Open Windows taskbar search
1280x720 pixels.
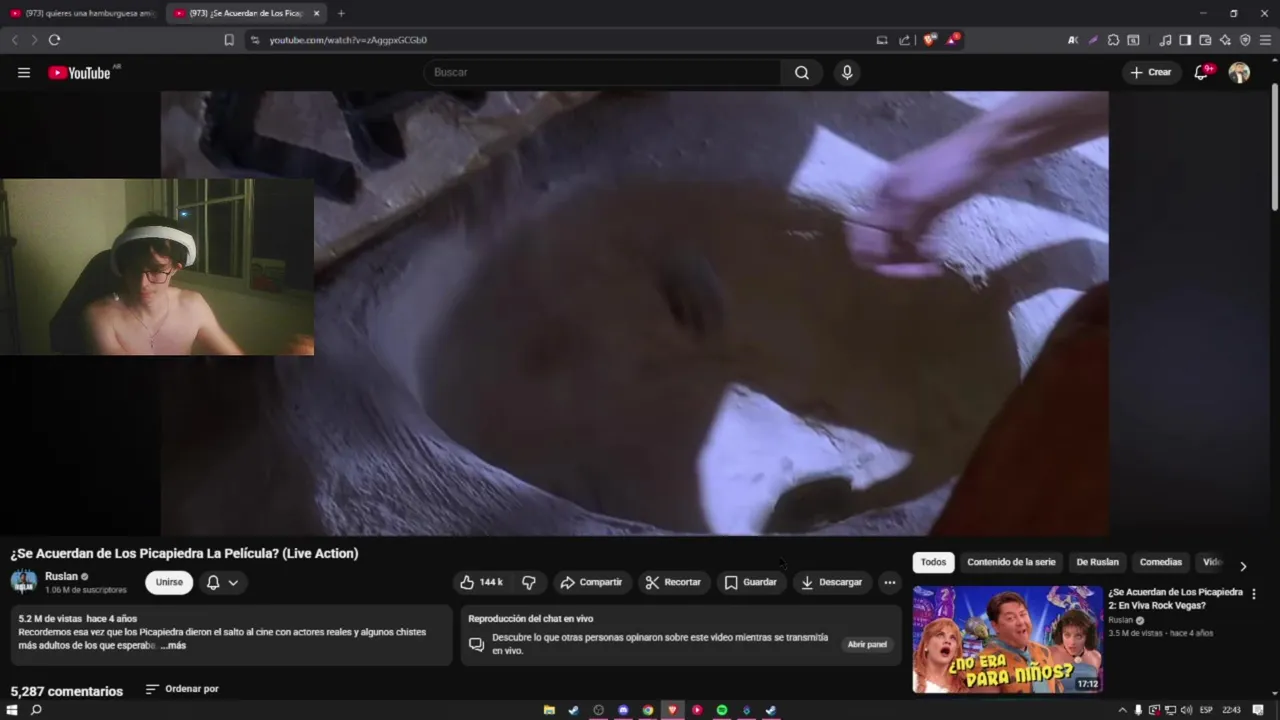(x=36, y=710)
